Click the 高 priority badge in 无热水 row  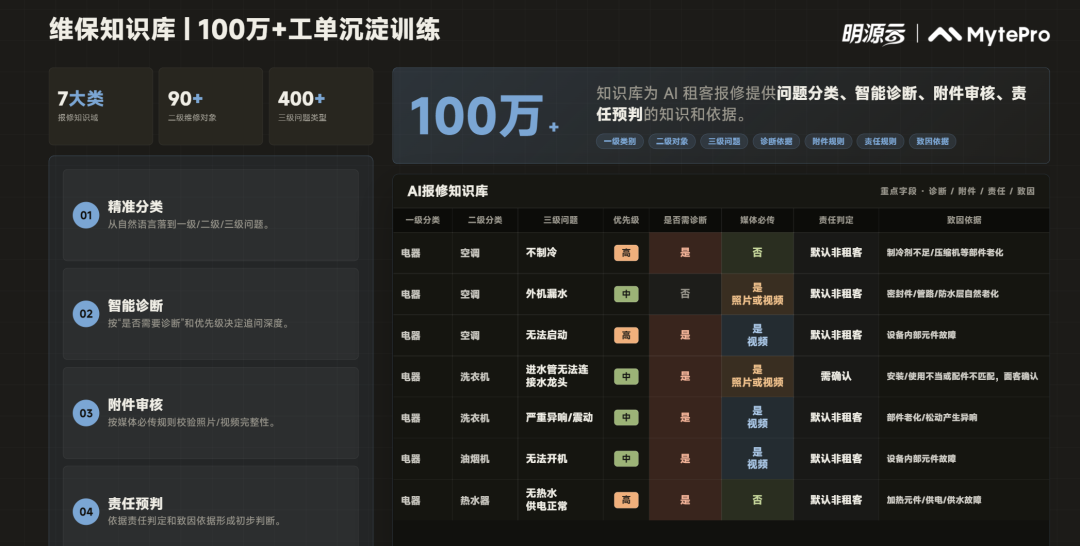(x=626, y=500)
